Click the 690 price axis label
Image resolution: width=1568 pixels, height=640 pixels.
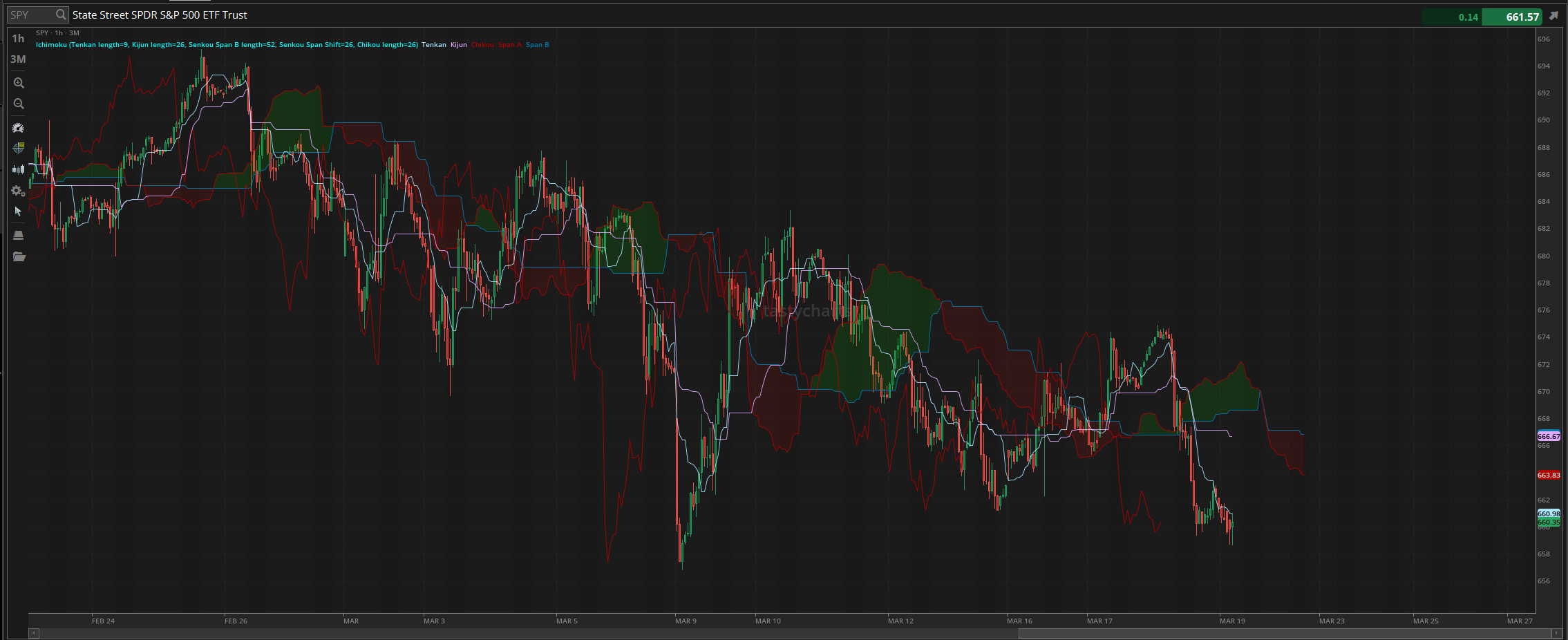(x=1544, y=120)
